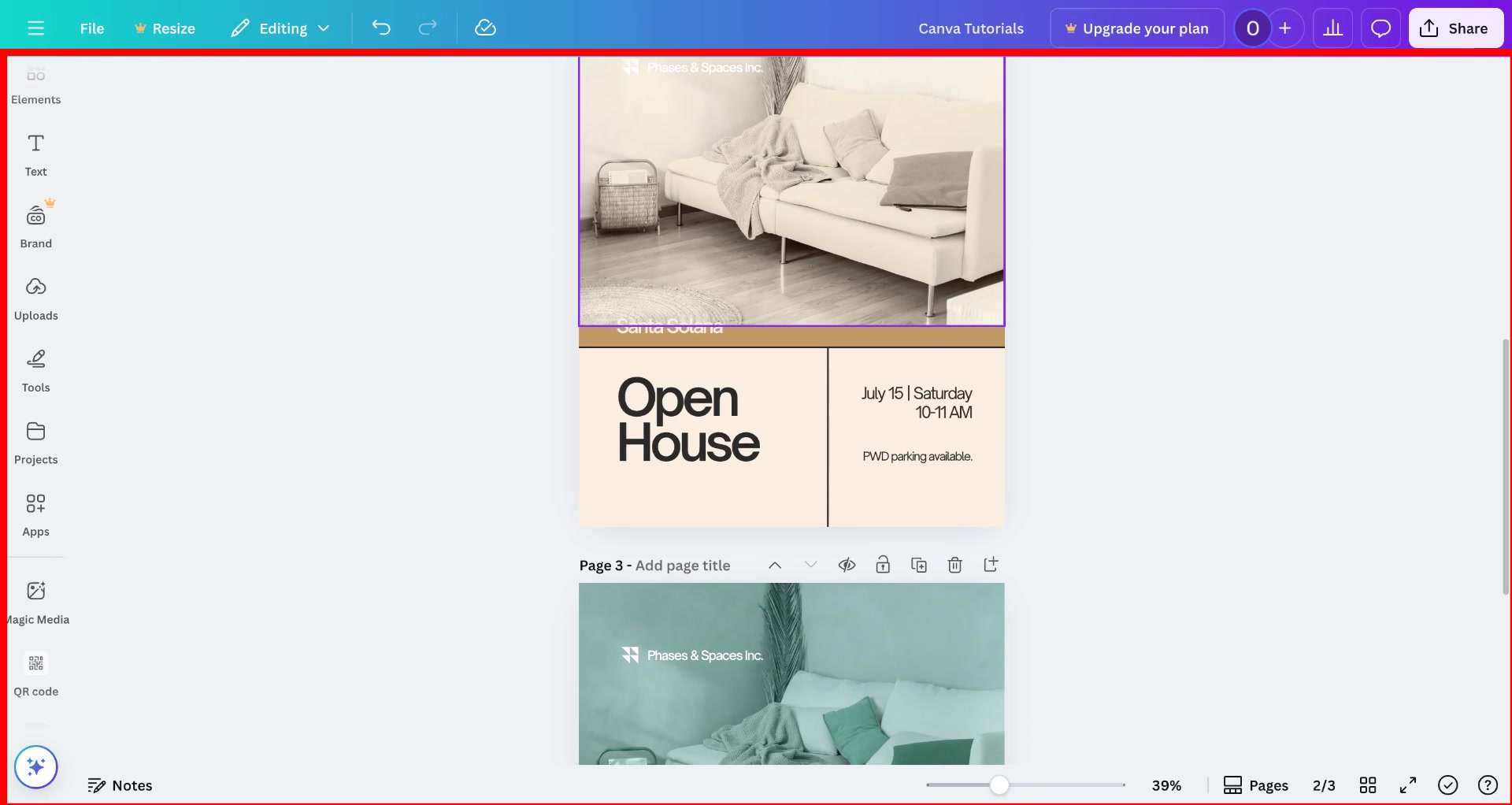Select the Text panel in the sidebar
Viewport: 1512px width, 805px height.
pyautogui.click(x=35, y=154)
